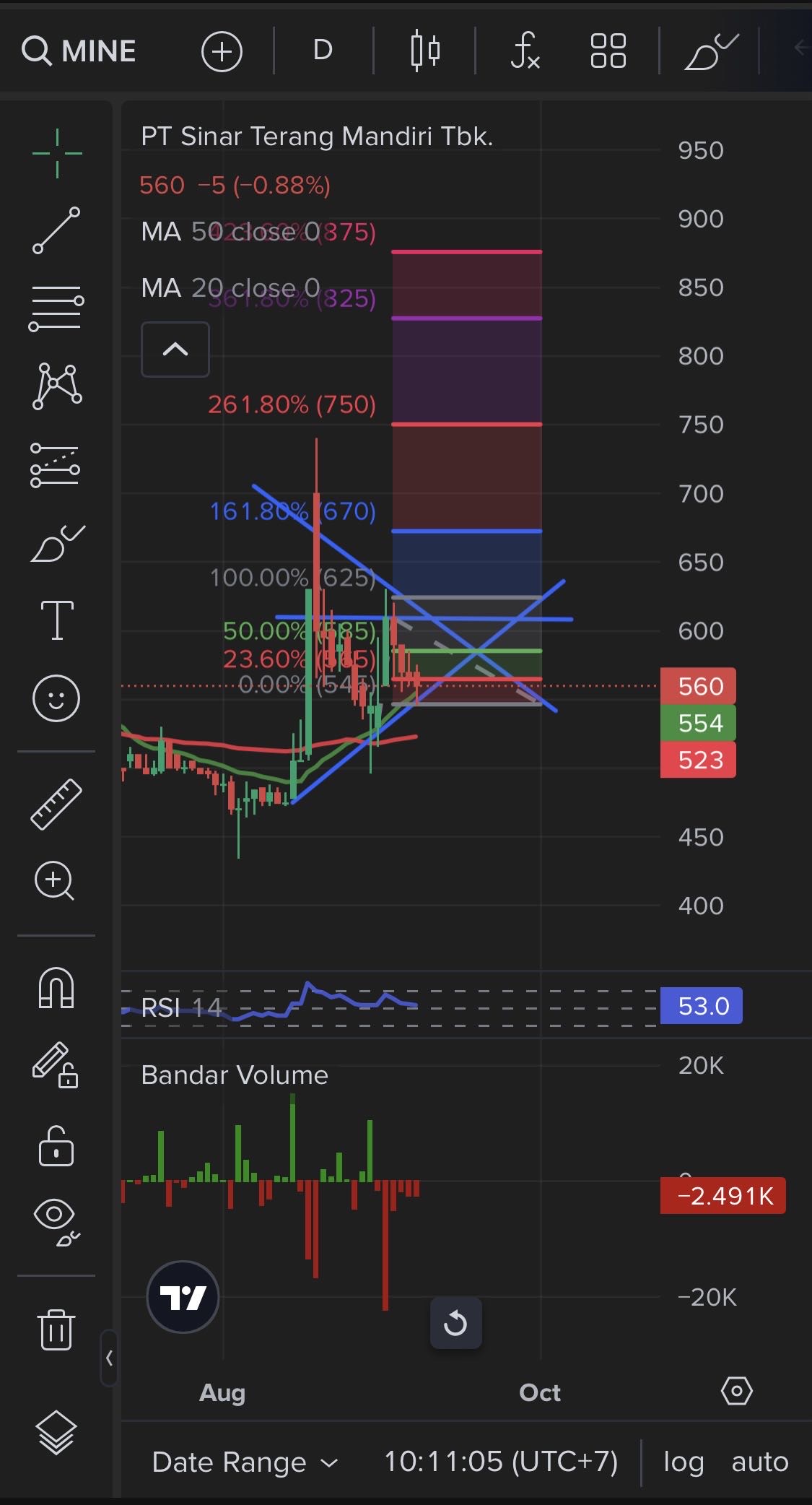Open symbol search for MINE

(79, 51)
